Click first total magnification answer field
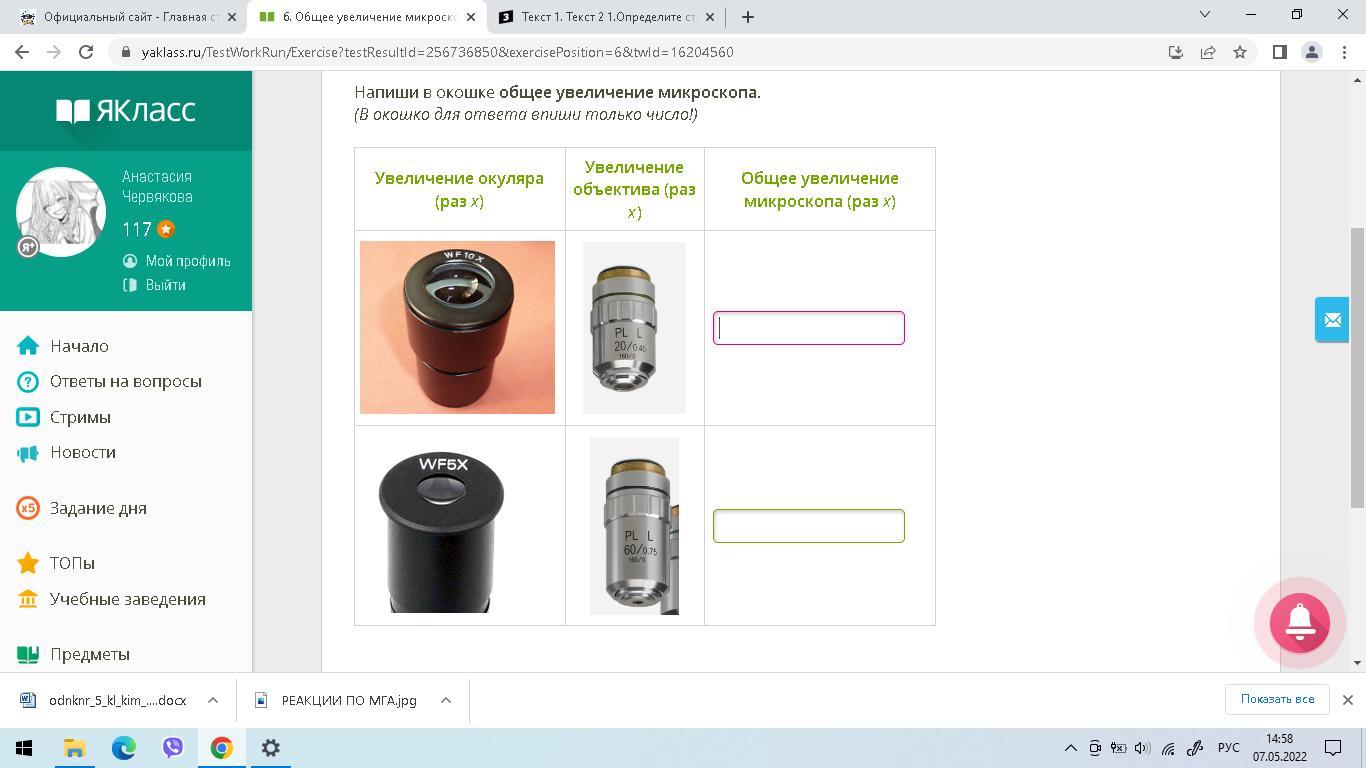This screenshot has width=1366, height=768. (808, 328)
